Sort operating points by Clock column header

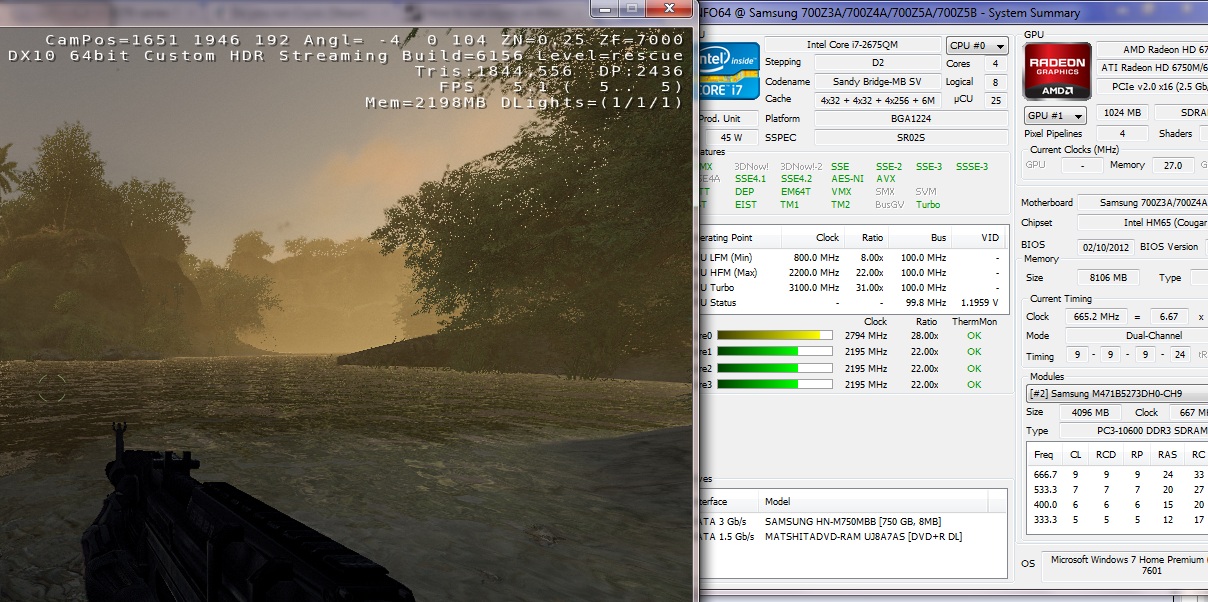[x=813, y=238]
